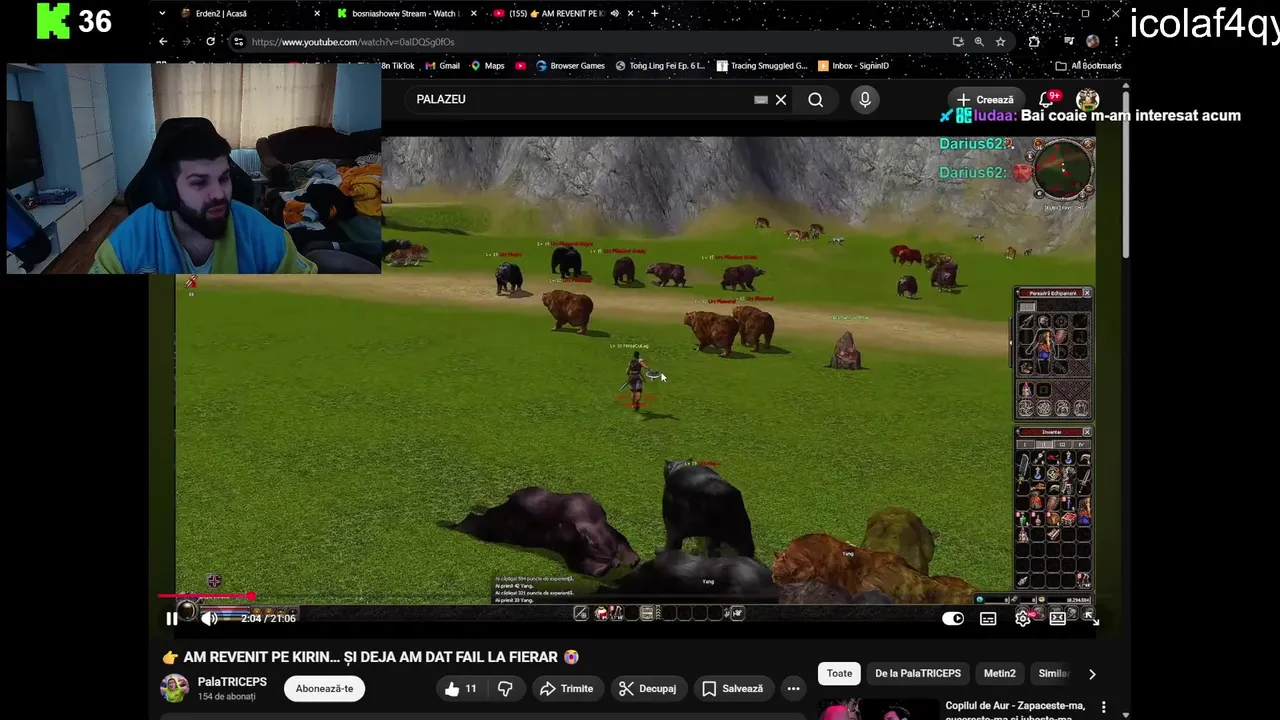Open the player settings gear

pyautogui.click(x=1023, y=619)
